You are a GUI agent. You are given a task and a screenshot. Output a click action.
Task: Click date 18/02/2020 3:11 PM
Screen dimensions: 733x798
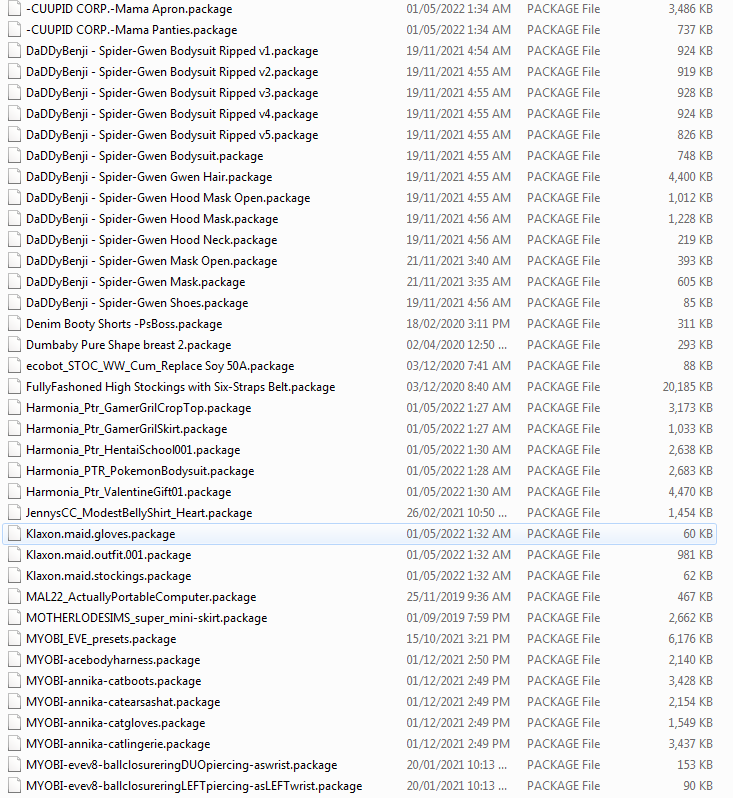458,324
